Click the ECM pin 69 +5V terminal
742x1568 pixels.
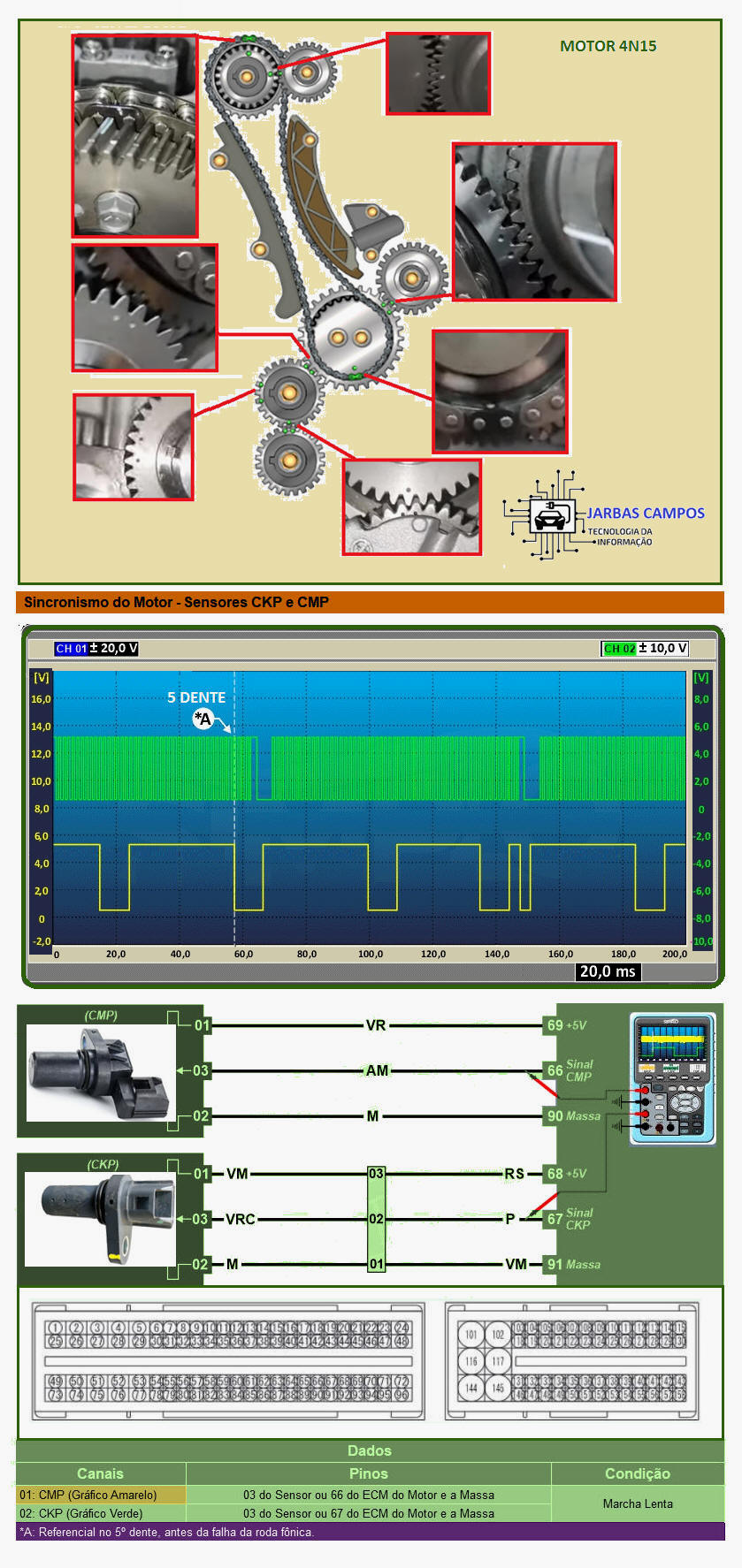555,1025
